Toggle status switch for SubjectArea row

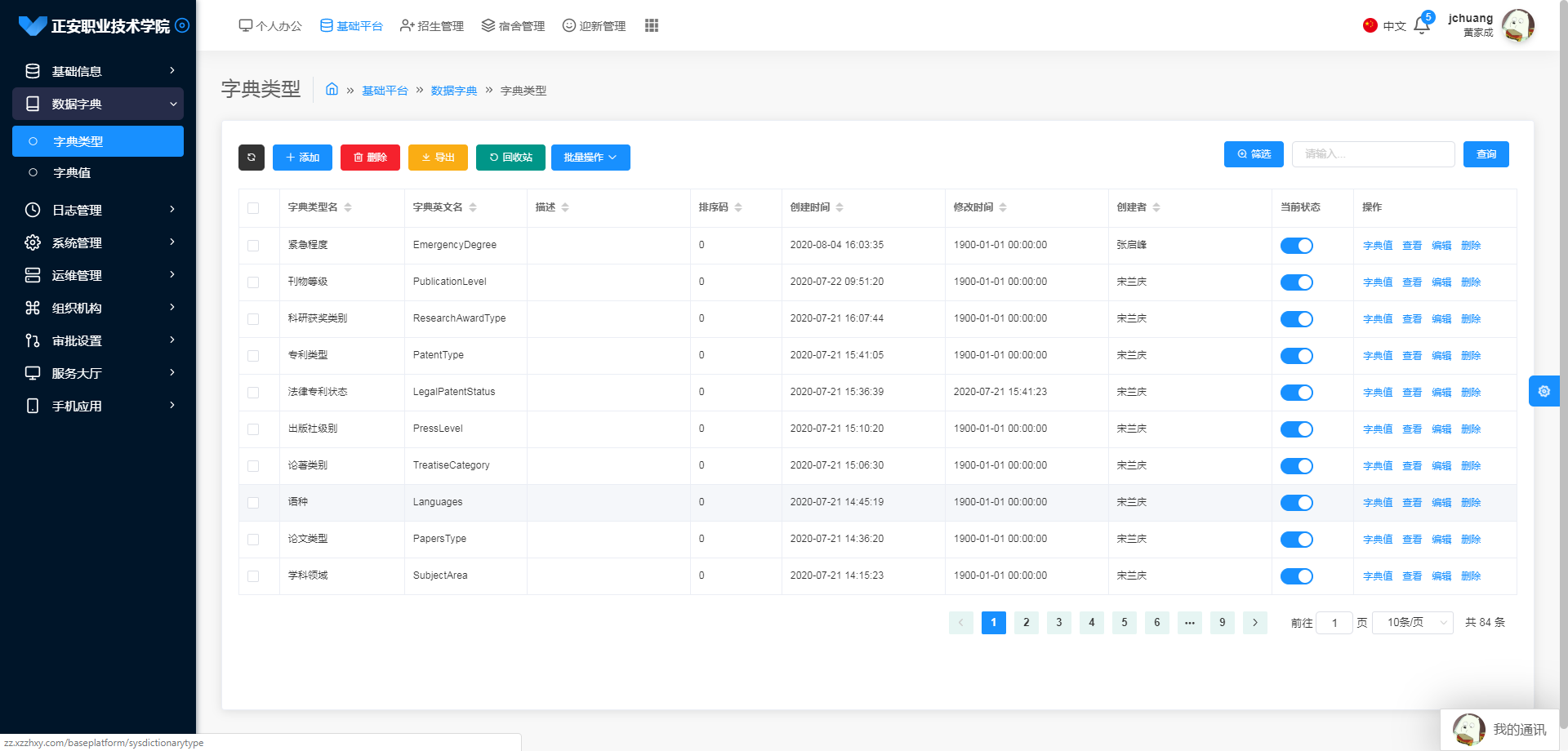[x=1297, y=576]
